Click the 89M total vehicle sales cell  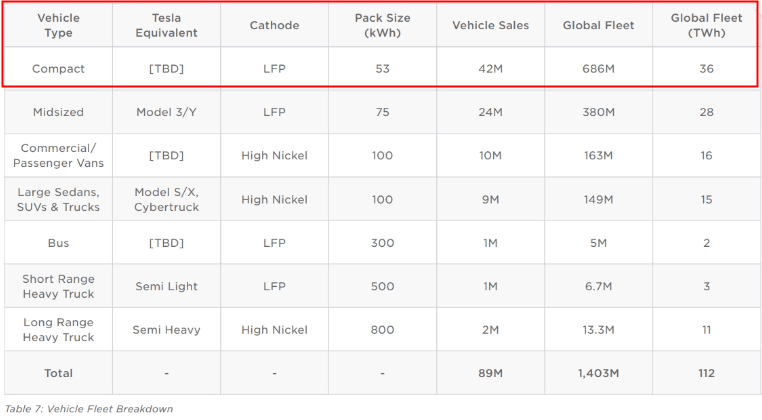(x=490, y=373)
